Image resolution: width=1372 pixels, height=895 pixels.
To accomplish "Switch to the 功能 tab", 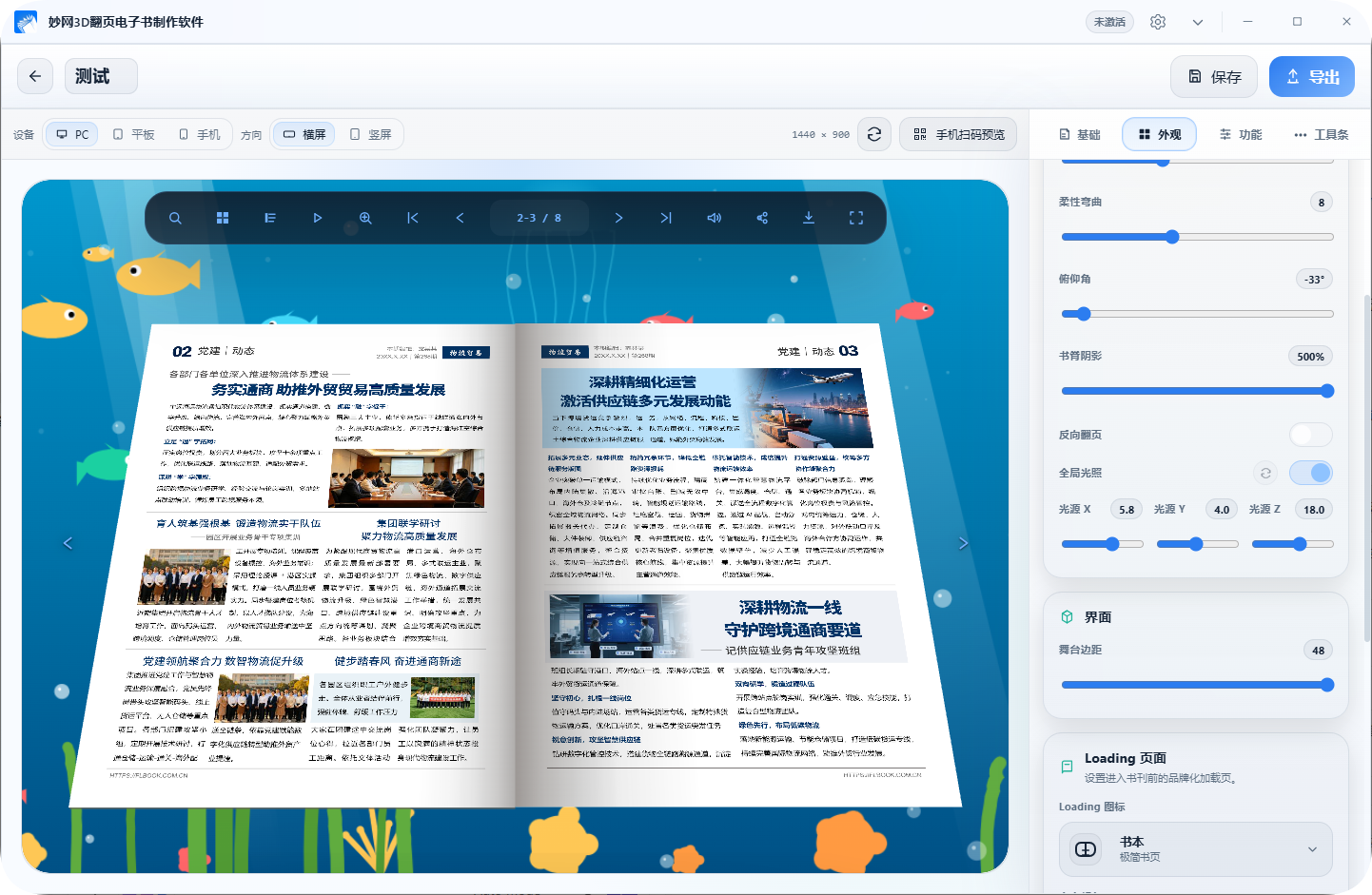I will coord(1241,134).
